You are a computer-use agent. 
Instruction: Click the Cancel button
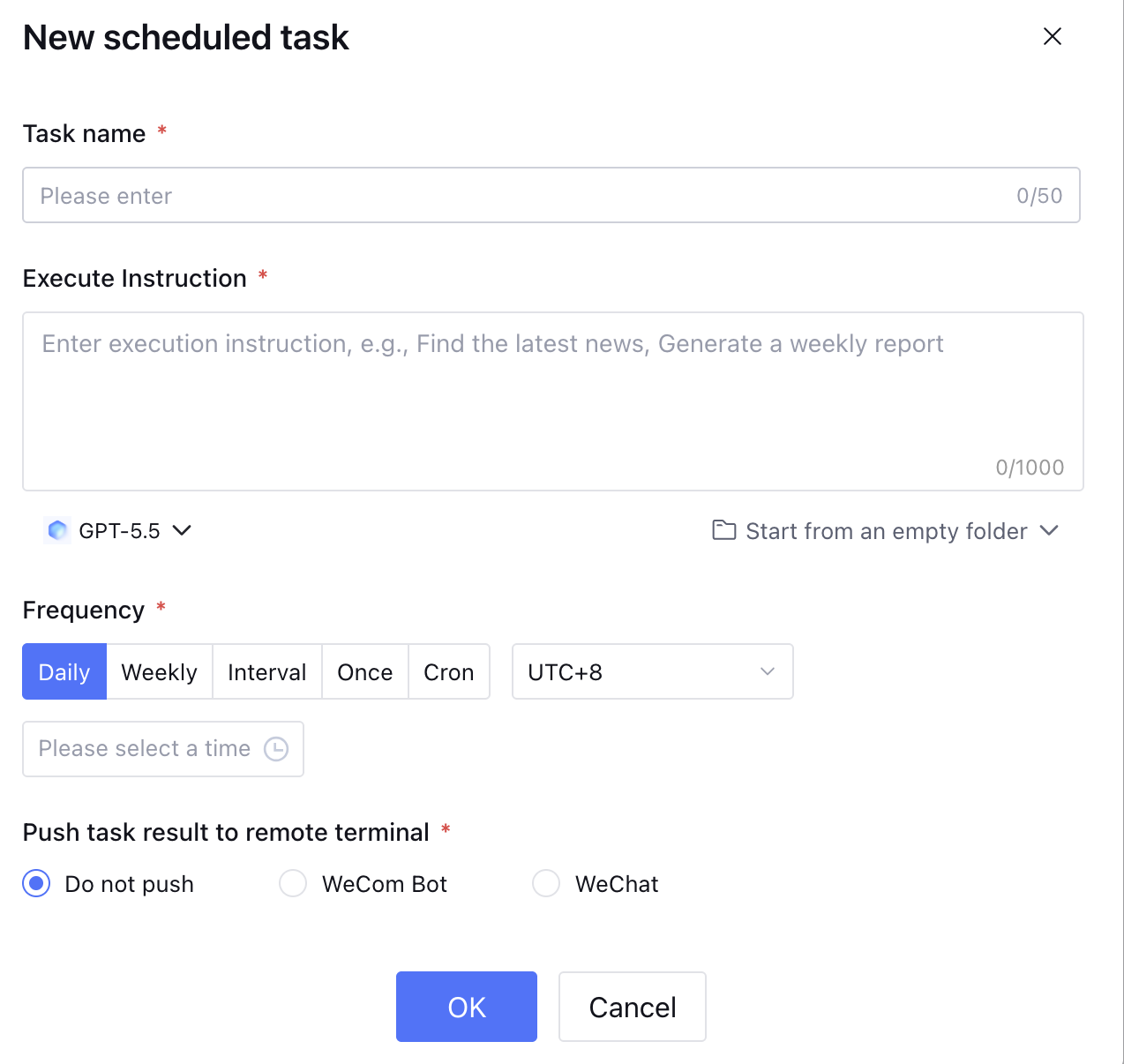(633, 1007)
